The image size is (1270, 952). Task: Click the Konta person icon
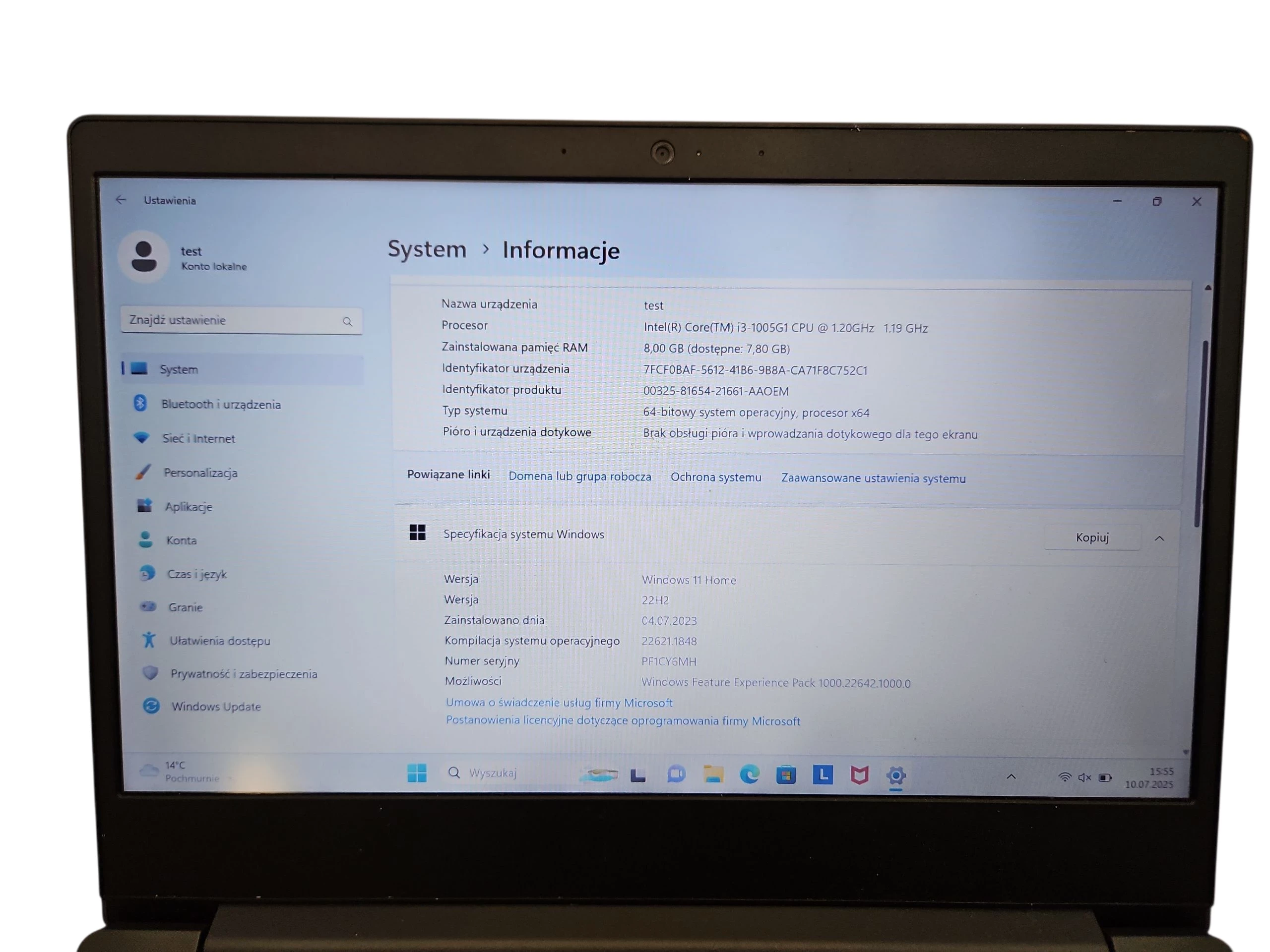[146, 539]
